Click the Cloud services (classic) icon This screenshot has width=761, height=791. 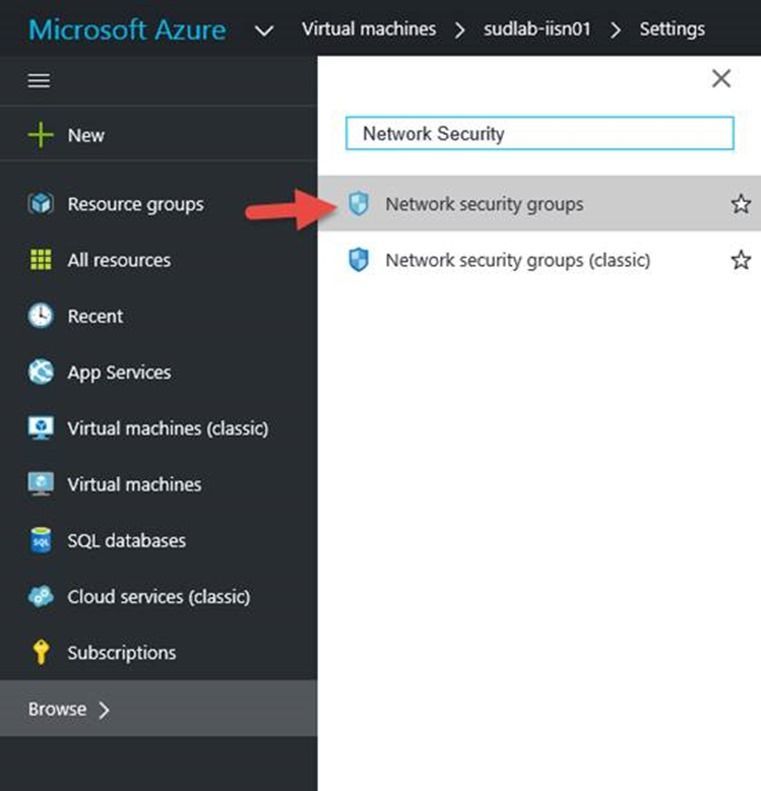point(40,597)
